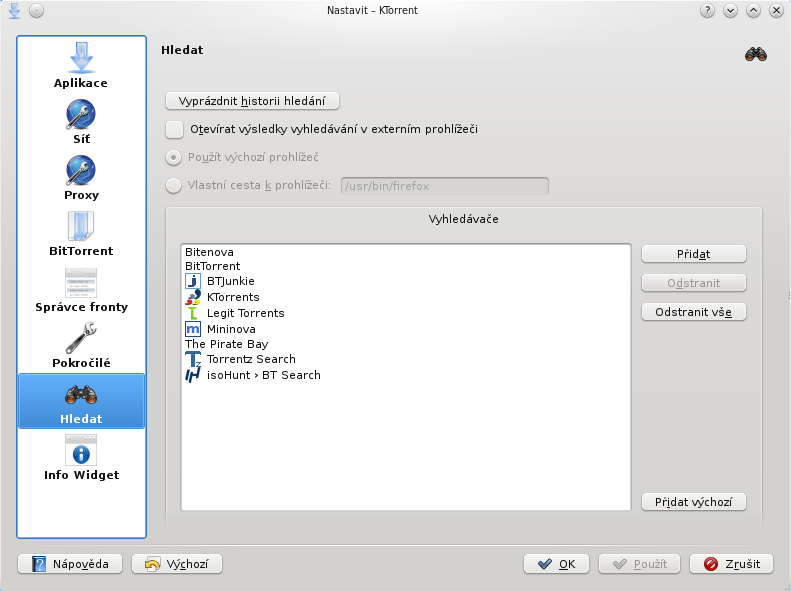Click the Vyhledávače group title
Image resolution: width=791 pixels, height=591 pixels.
click(x=464, y=219)
